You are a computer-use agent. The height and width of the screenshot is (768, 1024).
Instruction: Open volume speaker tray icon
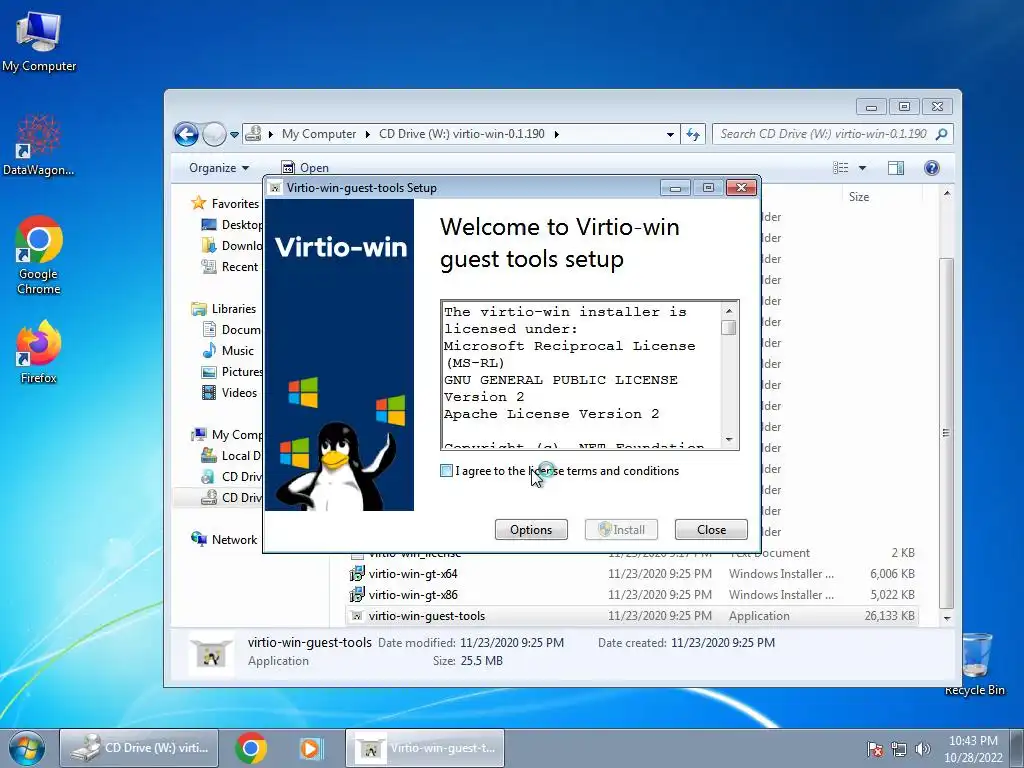(x=923, y=749)
